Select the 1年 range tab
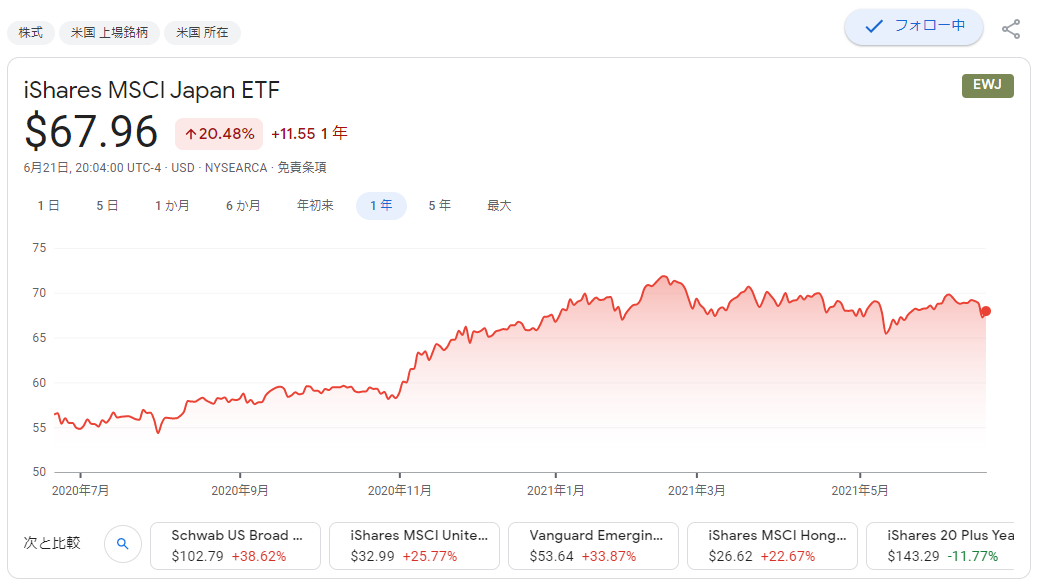Screen dimensions: 1038x587 pos(381,206)
